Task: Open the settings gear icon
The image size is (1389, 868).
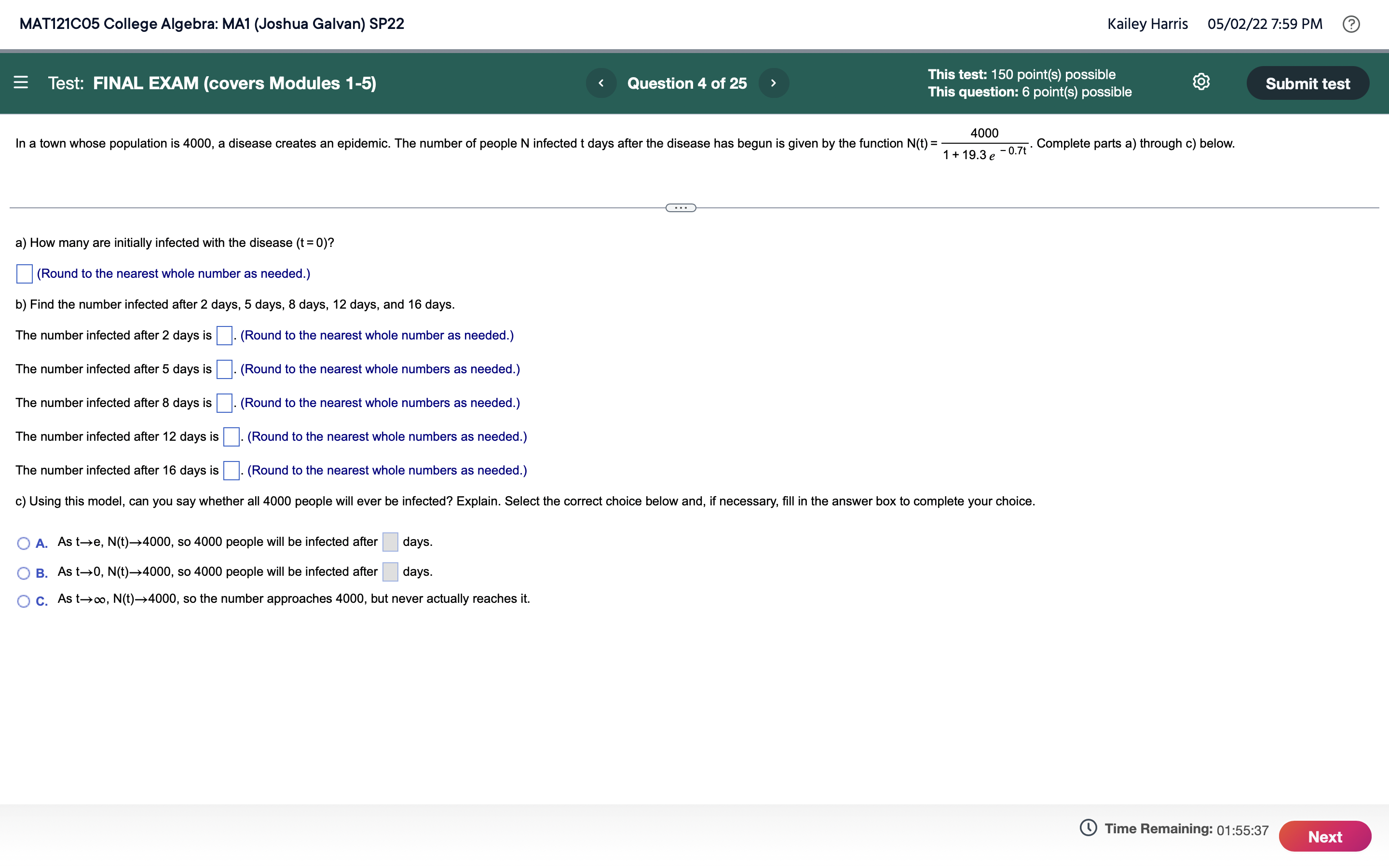Action: click(1201, 82)
